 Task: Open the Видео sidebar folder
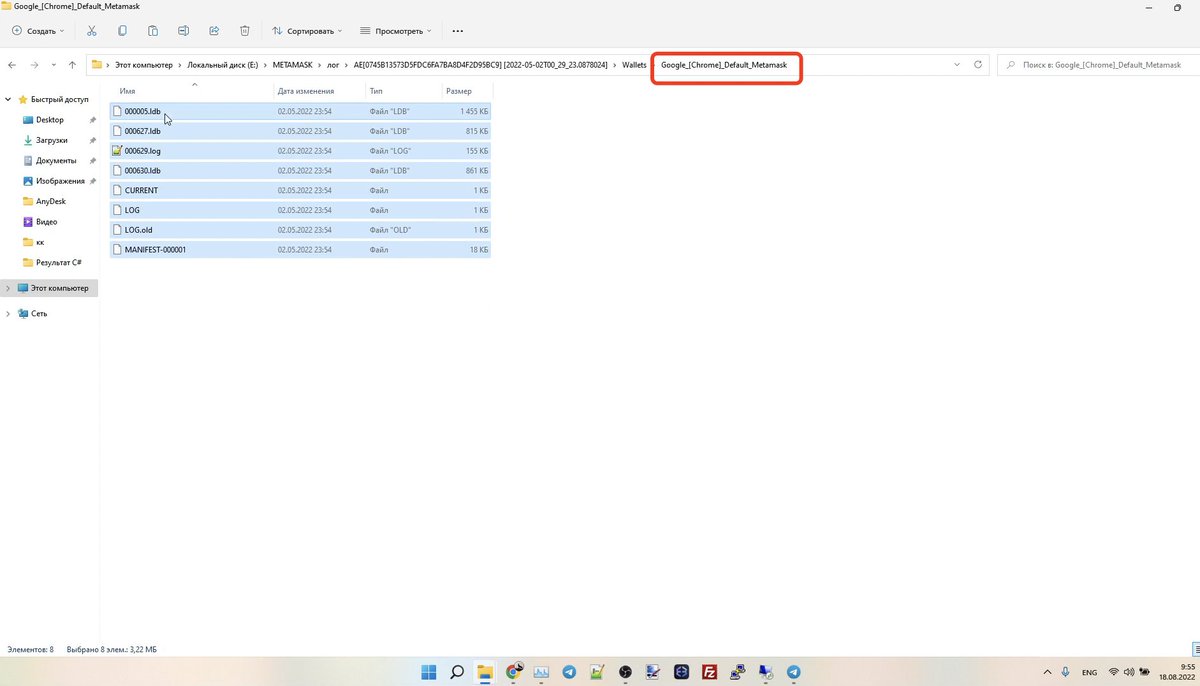[46, 222]
